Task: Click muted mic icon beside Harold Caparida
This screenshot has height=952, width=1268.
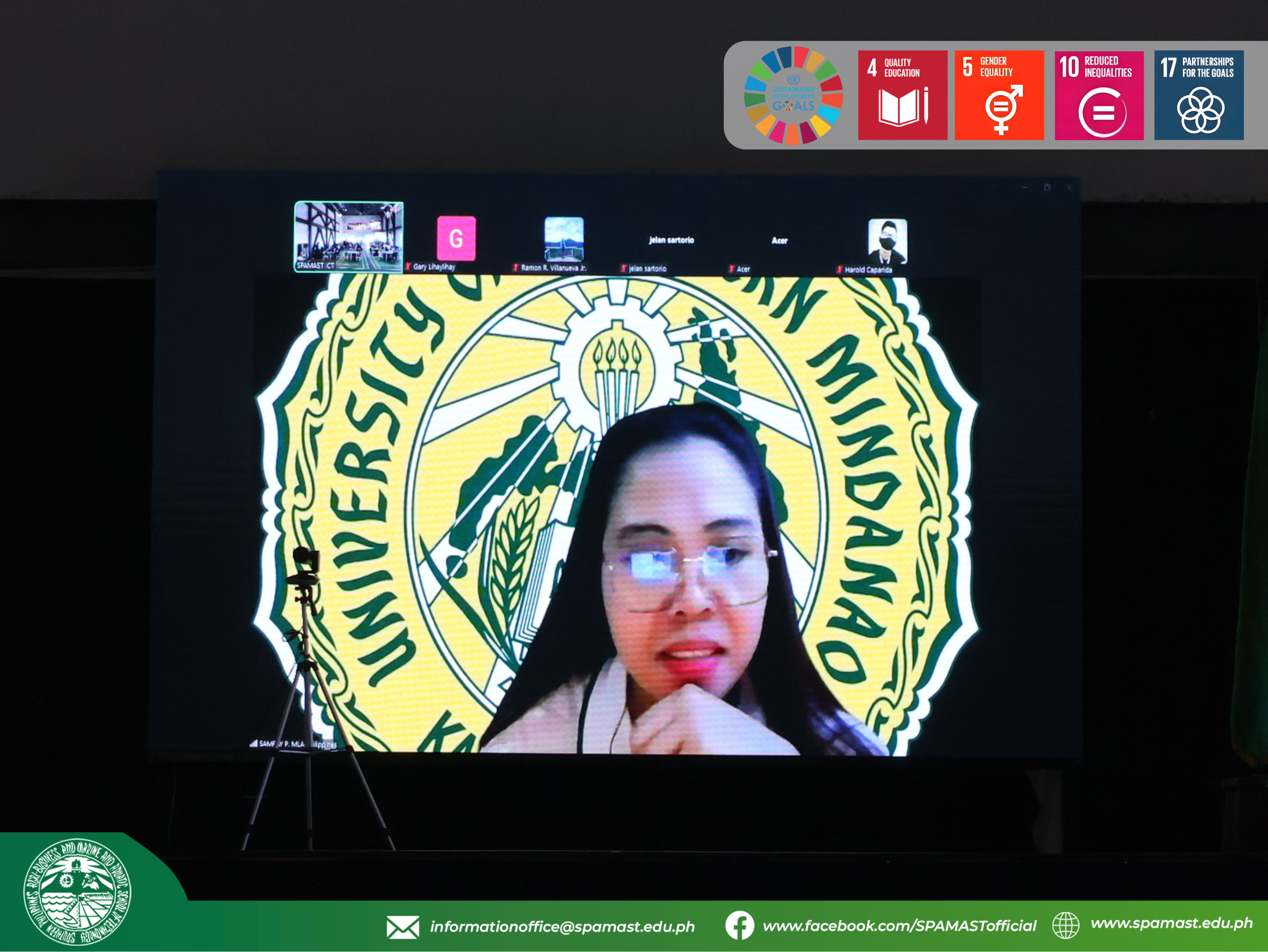Action: [840, 269]
